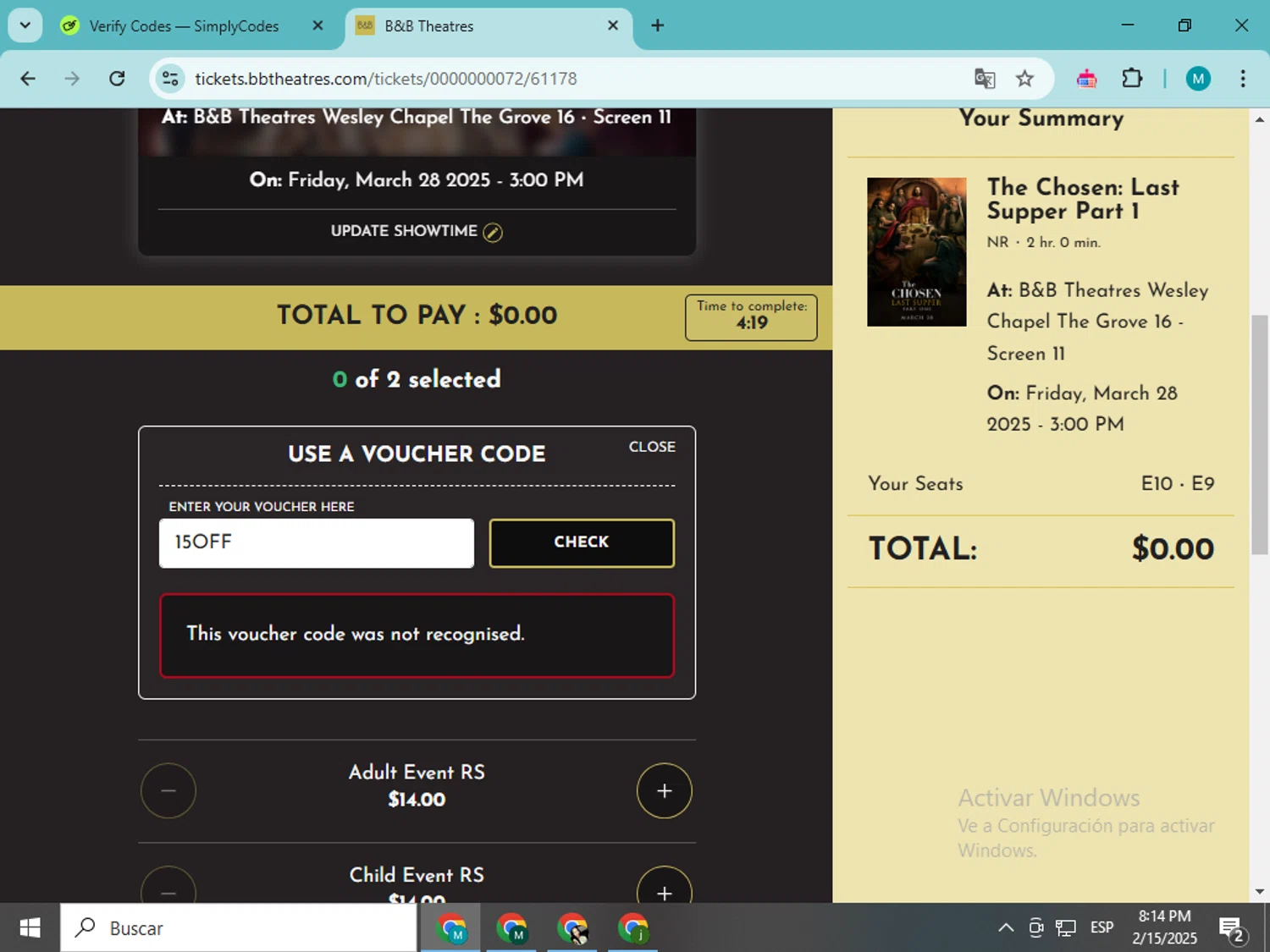Close the voucher code panel

[652, 447]
